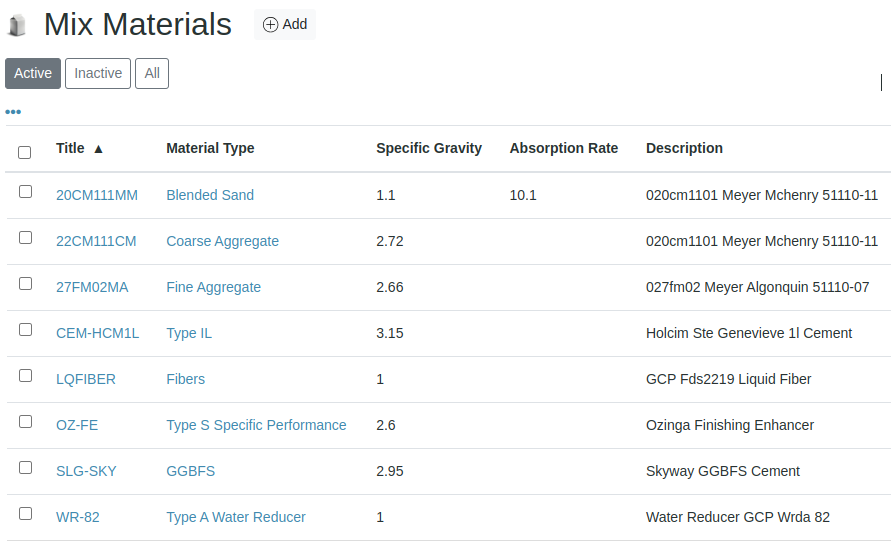Viewport: 891px width, 544px height.
Task: Select the CEM-HCM1L row checkbox
Action: point(25,329)
